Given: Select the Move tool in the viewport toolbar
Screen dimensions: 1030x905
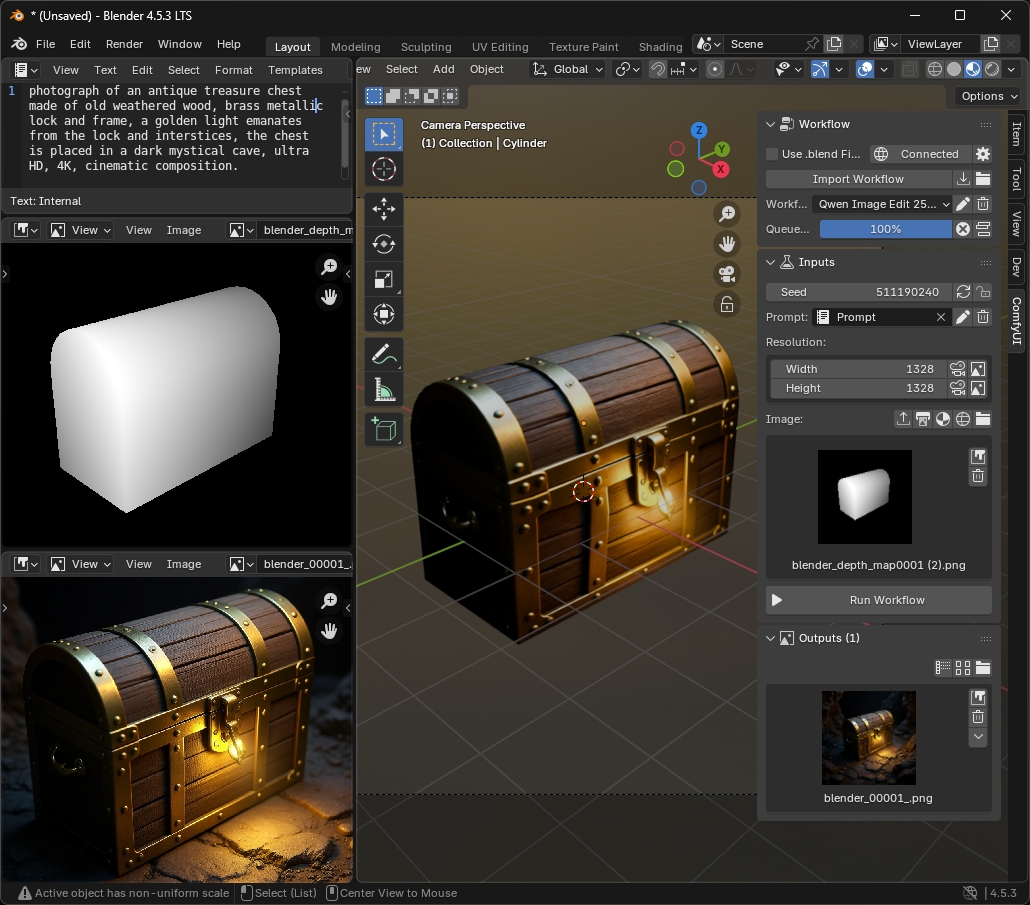Looking at the screenshot, I should [384, 209].
